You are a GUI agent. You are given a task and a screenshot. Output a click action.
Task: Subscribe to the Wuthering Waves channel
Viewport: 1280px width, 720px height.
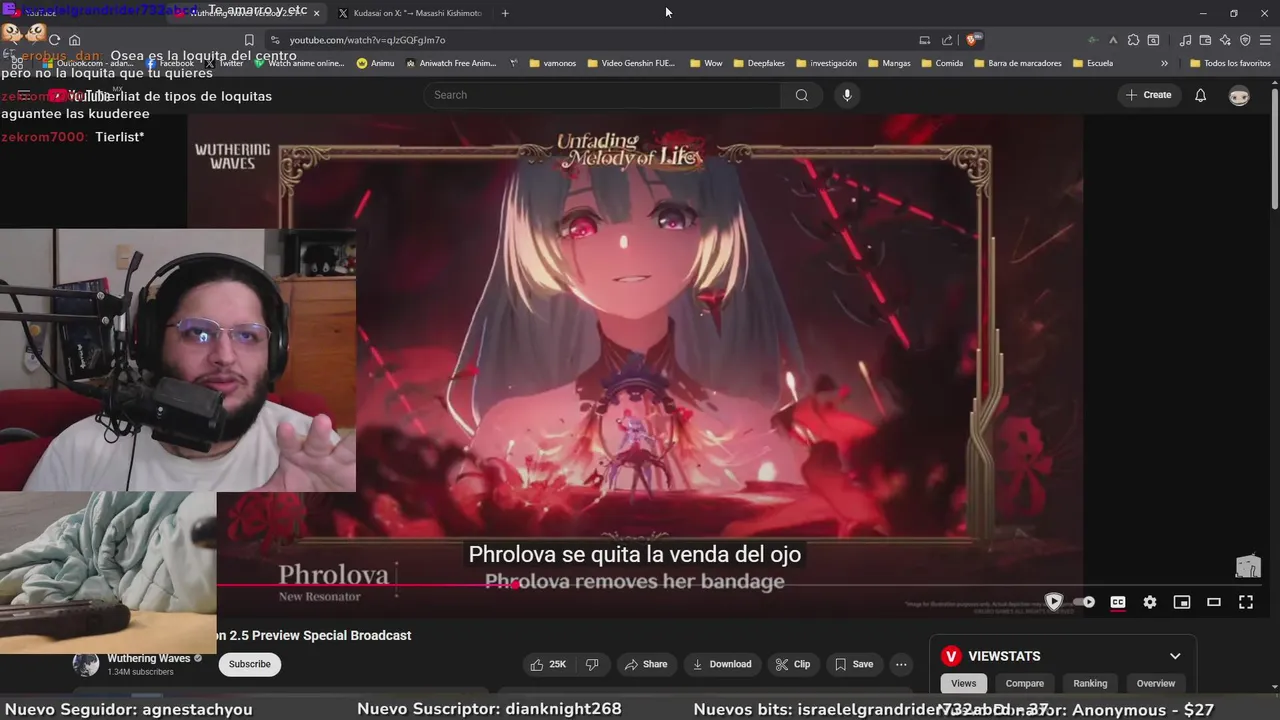coord(250,664)
